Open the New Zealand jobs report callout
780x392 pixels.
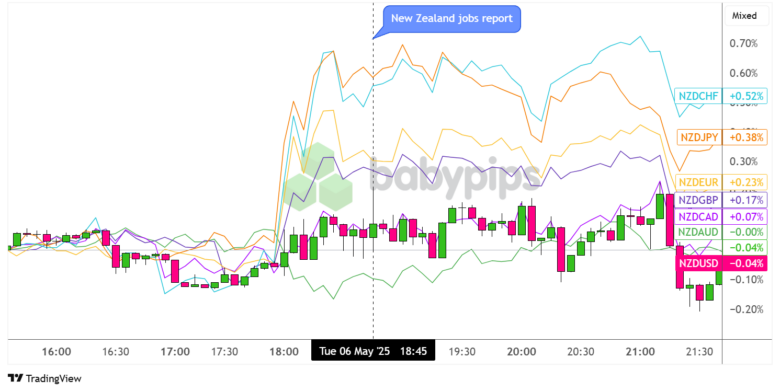click(x=451, y=19)
